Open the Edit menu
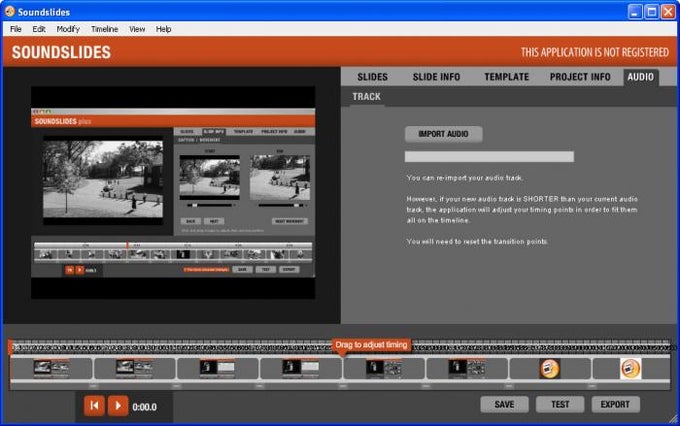Image resolution: width=680 pixels, height=426 pixels. (39, 29)
